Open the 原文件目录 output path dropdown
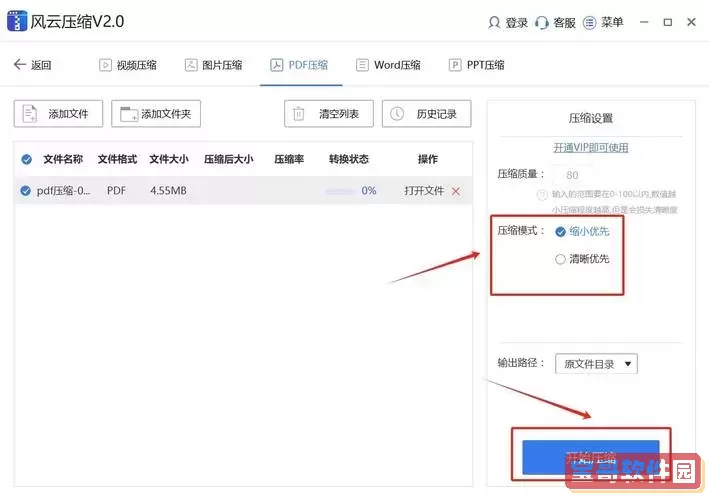Image resolution: width=709 pixels, height=500 pixels. [596, 364]
